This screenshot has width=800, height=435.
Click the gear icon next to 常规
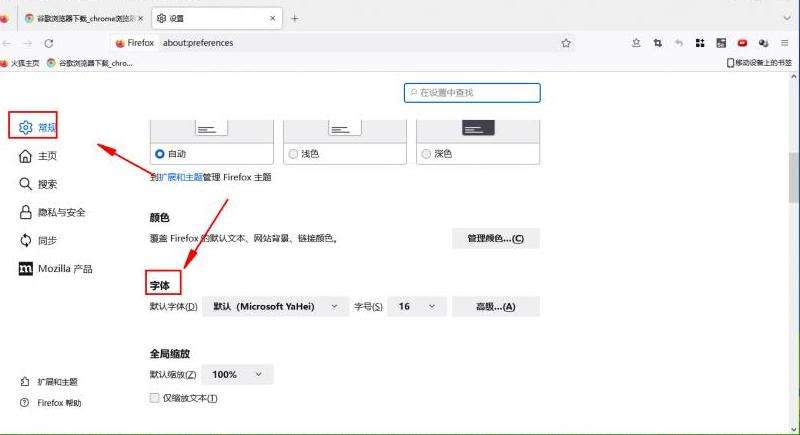click(25, 127)
